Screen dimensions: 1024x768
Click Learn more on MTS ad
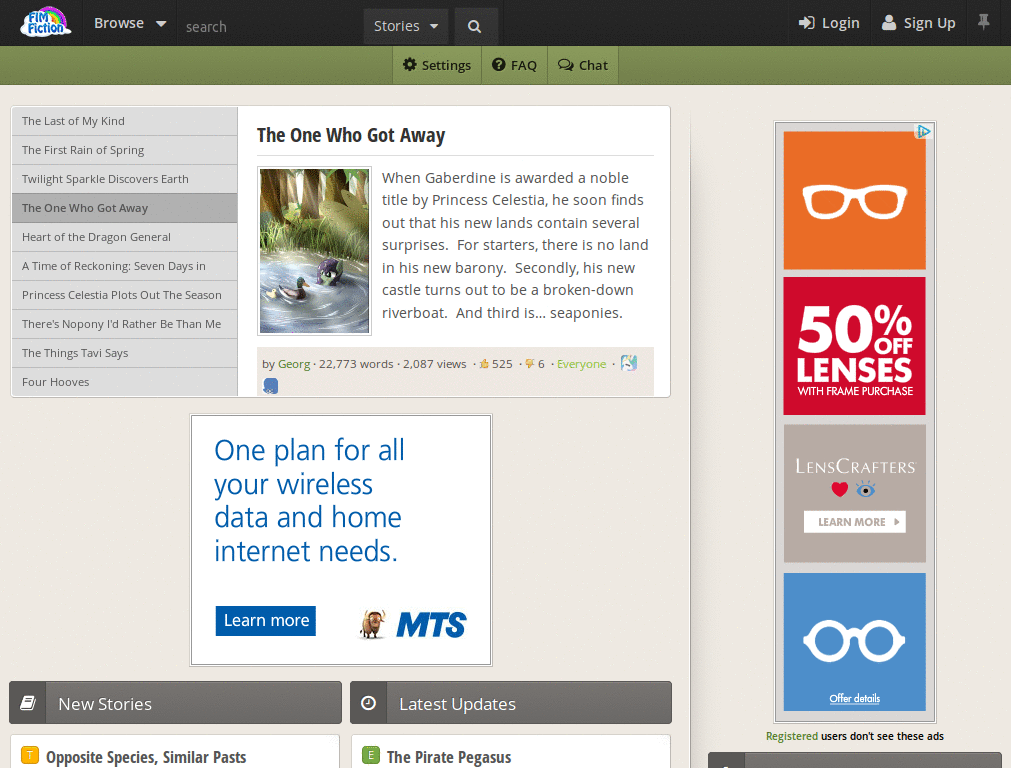(x=266, y=620)
